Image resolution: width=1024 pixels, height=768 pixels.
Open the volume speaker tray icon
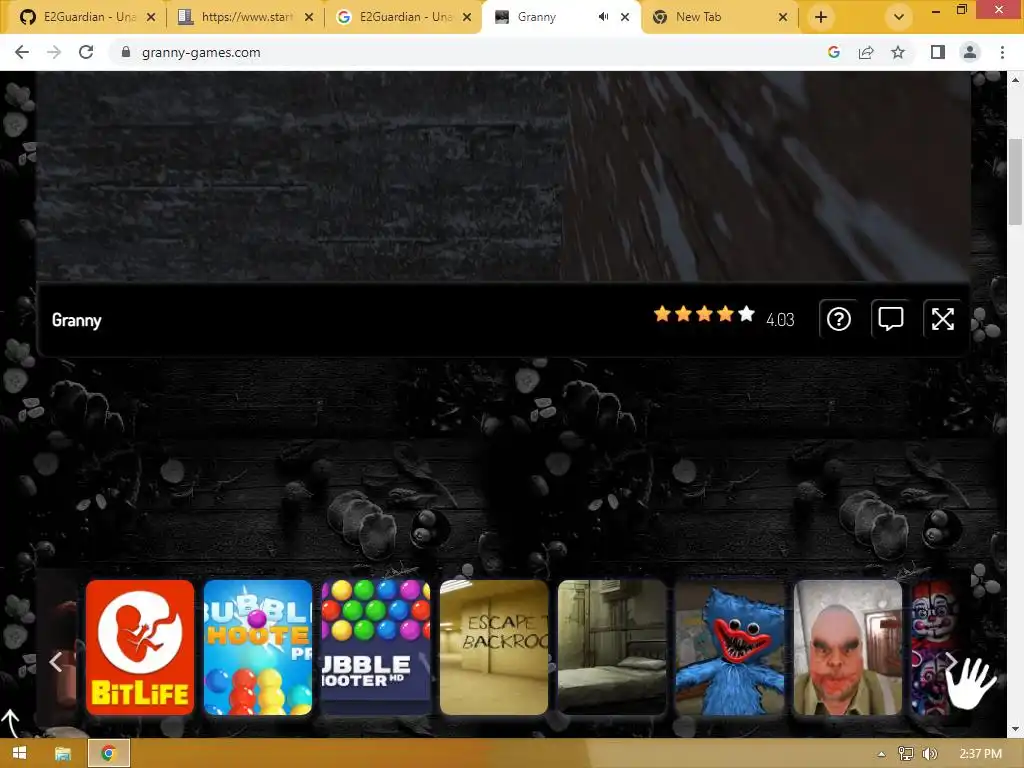pyautogui.click(x=930, y=754)
